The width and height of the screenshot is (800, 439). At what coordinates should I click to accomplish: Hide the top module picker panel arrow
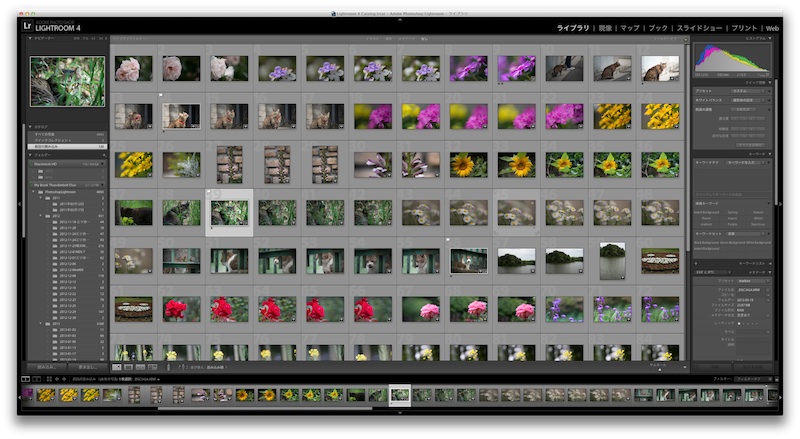pos(399,19)
